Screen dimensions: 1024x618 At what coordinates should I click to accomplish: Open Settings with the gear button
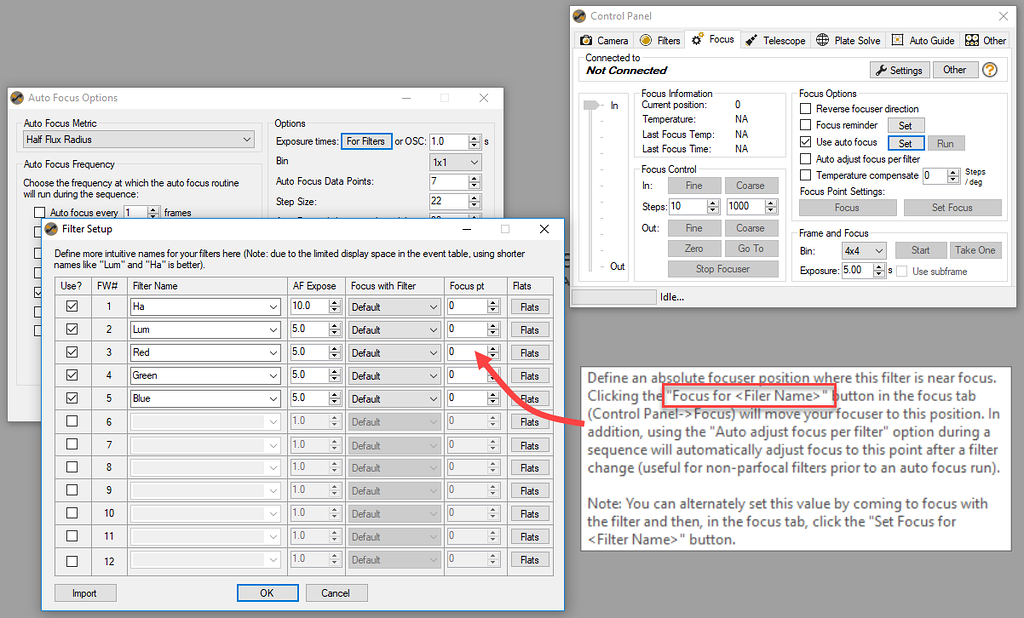tap(899, 69)
